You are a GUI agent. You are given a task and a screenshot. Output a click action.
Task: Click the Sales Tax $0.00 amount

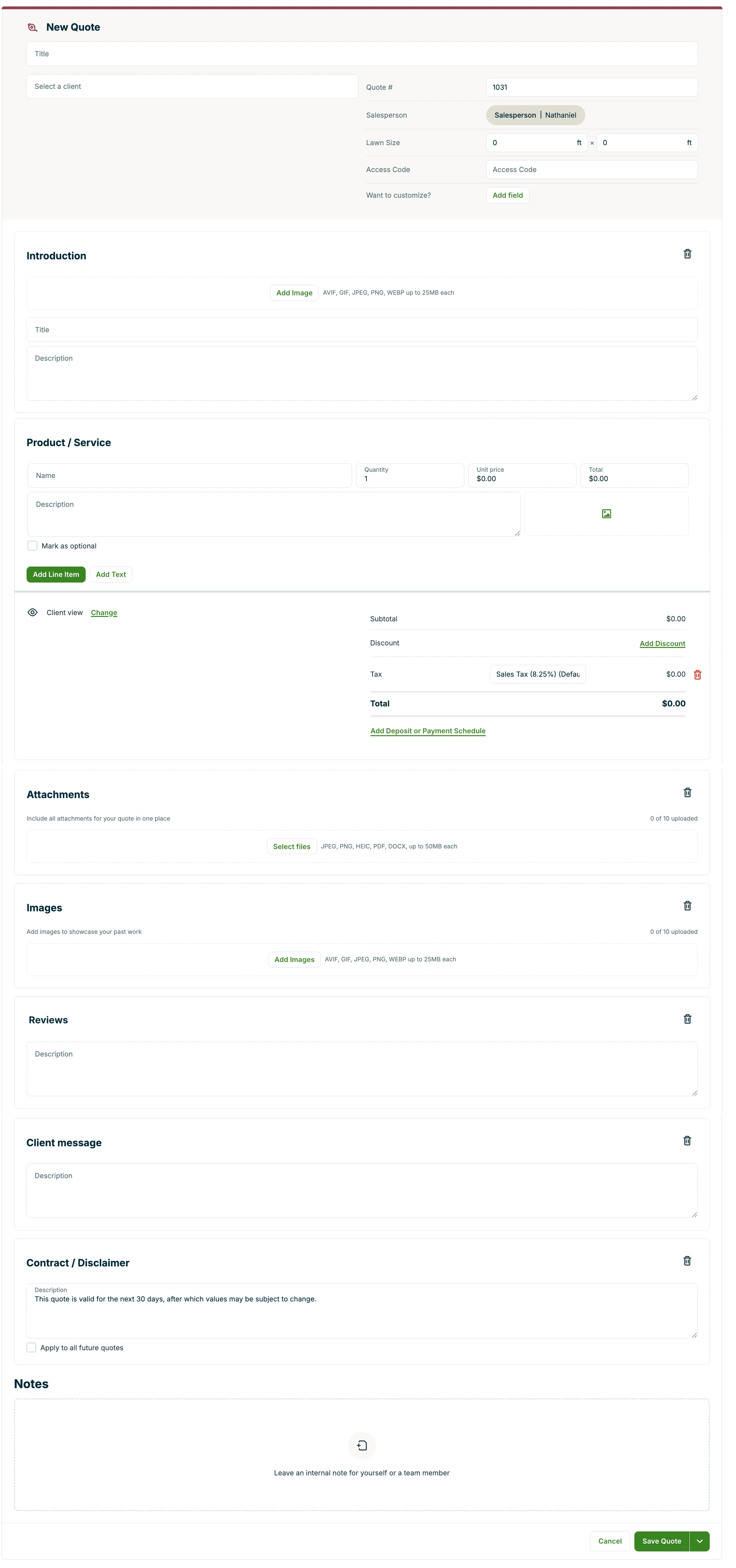[x=676, y=675]
